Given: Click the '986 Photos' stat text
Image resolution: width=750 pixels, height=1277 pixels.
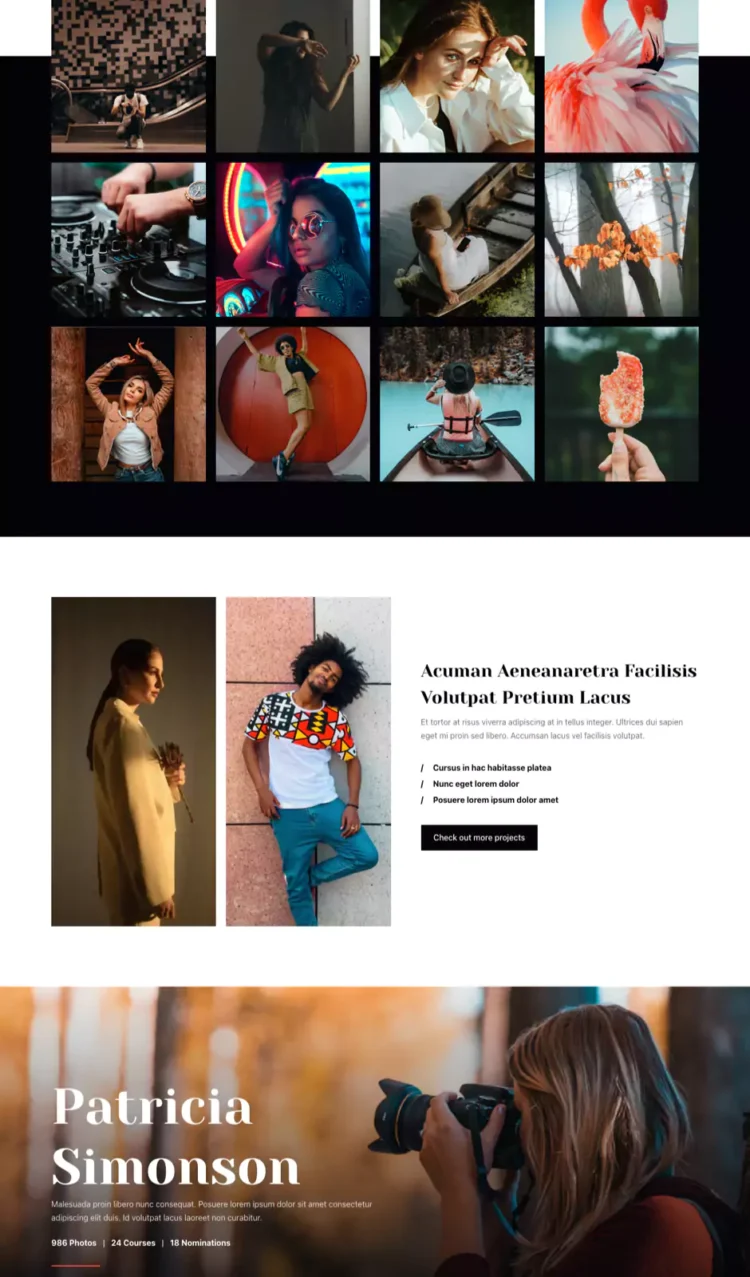Looking at the screenshot, I should coord(74,1243).
